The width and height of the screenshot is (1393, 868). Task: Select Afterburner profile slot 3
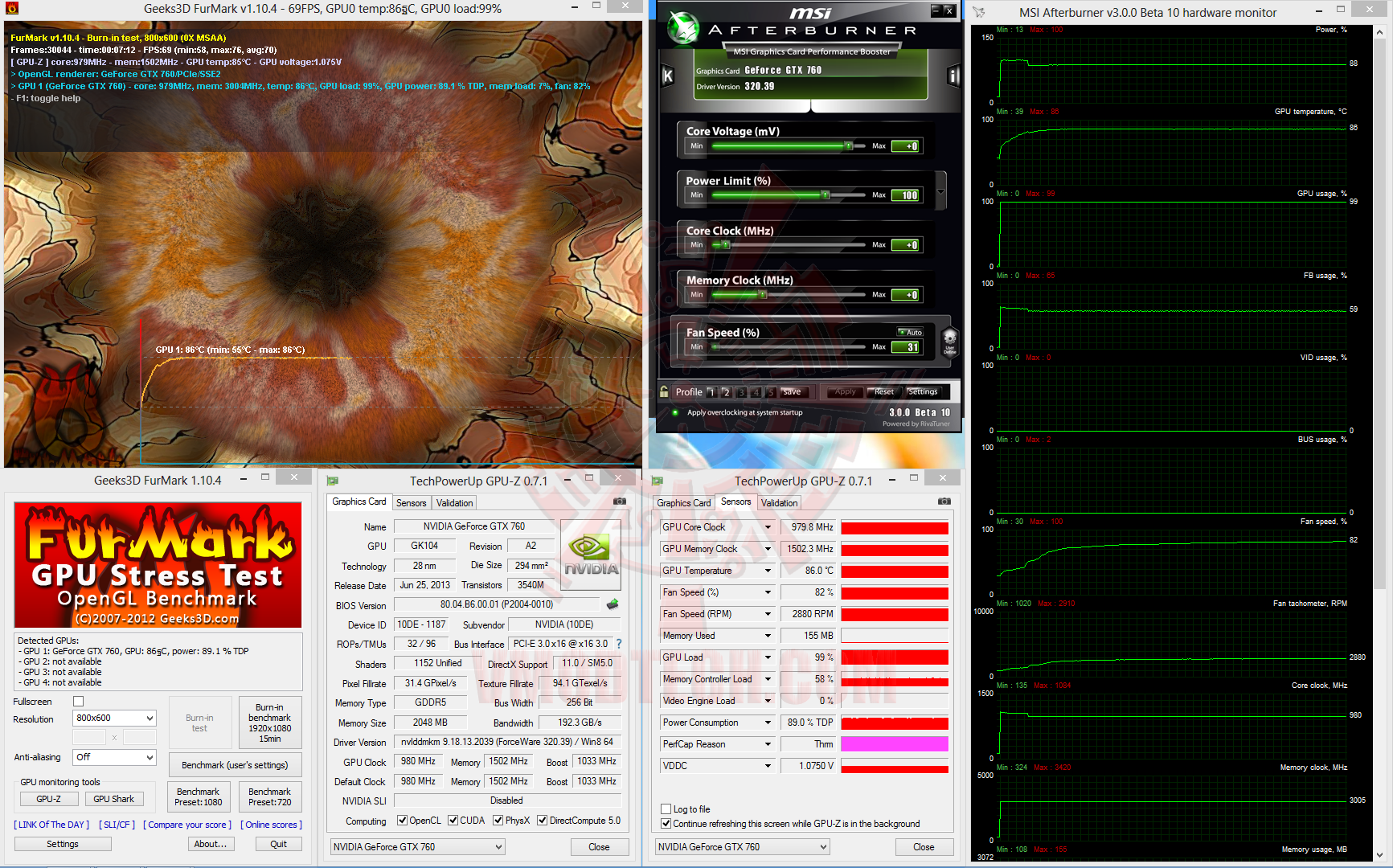[741, 392]
